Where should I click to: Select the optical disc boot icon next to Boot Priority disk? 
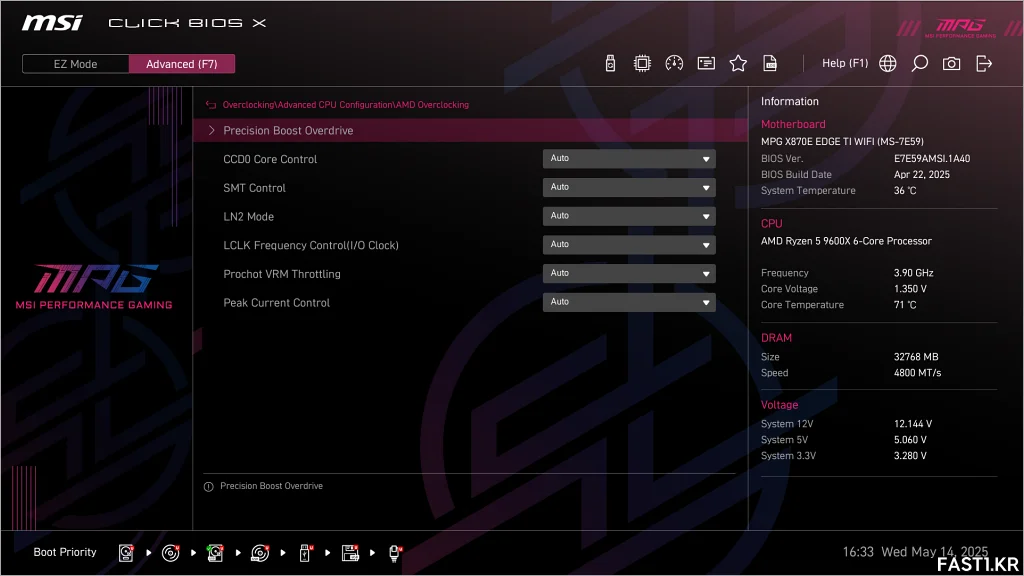tap(170, 553)
